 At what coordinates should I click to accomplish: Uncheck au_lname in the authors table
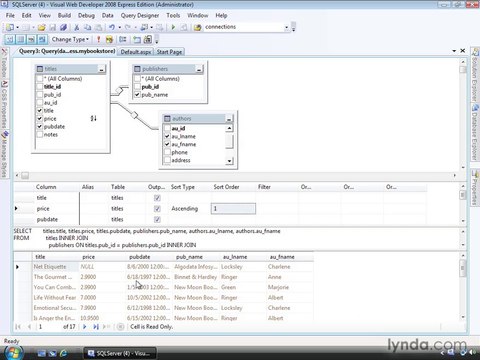click(x=167, y=136)
